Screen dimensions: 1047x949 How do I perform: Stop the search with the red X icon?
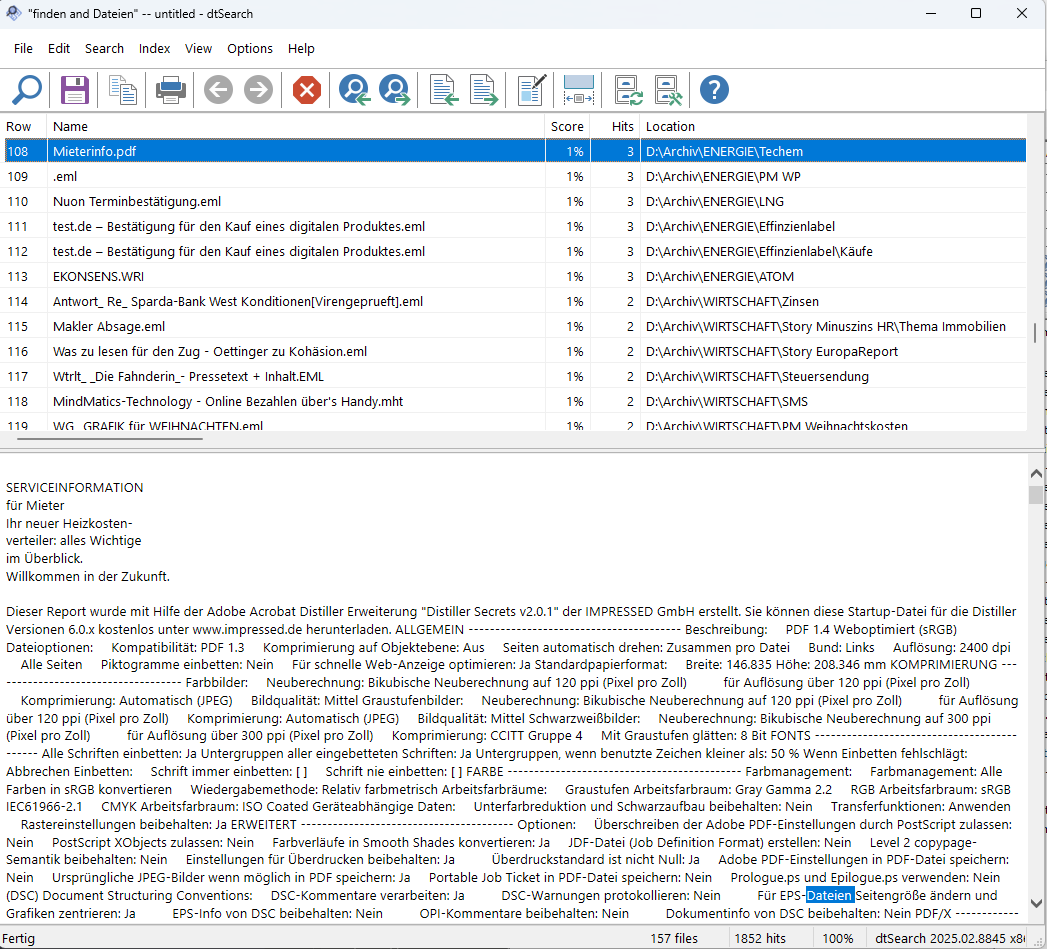coord(306,90)
